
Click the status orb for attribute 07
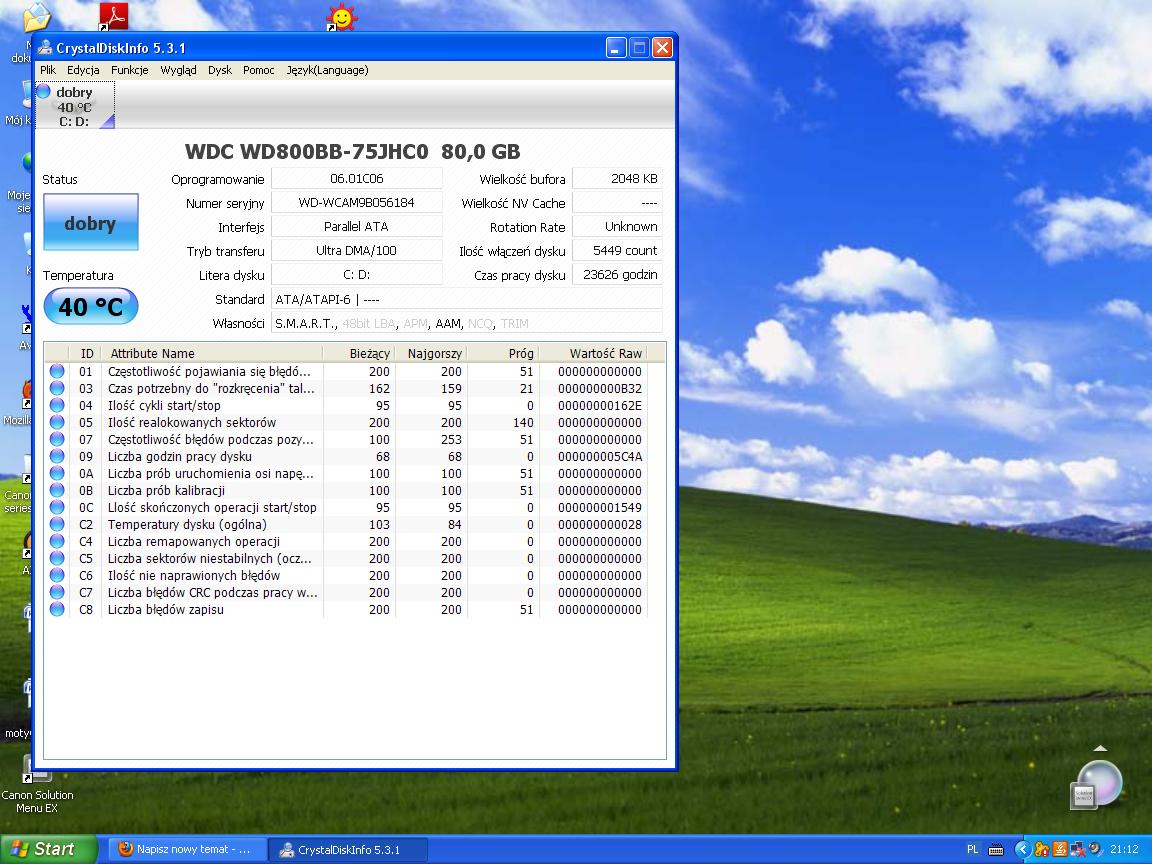(57, 439)
